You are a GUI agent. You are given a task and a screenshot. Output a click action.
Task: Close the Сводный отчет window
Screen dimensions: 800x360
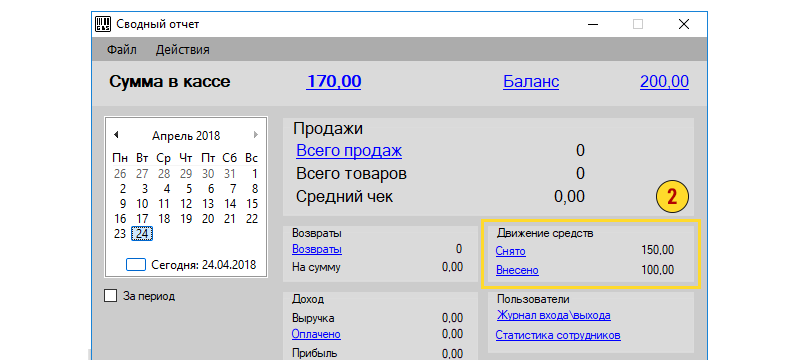tap(684, 24)
